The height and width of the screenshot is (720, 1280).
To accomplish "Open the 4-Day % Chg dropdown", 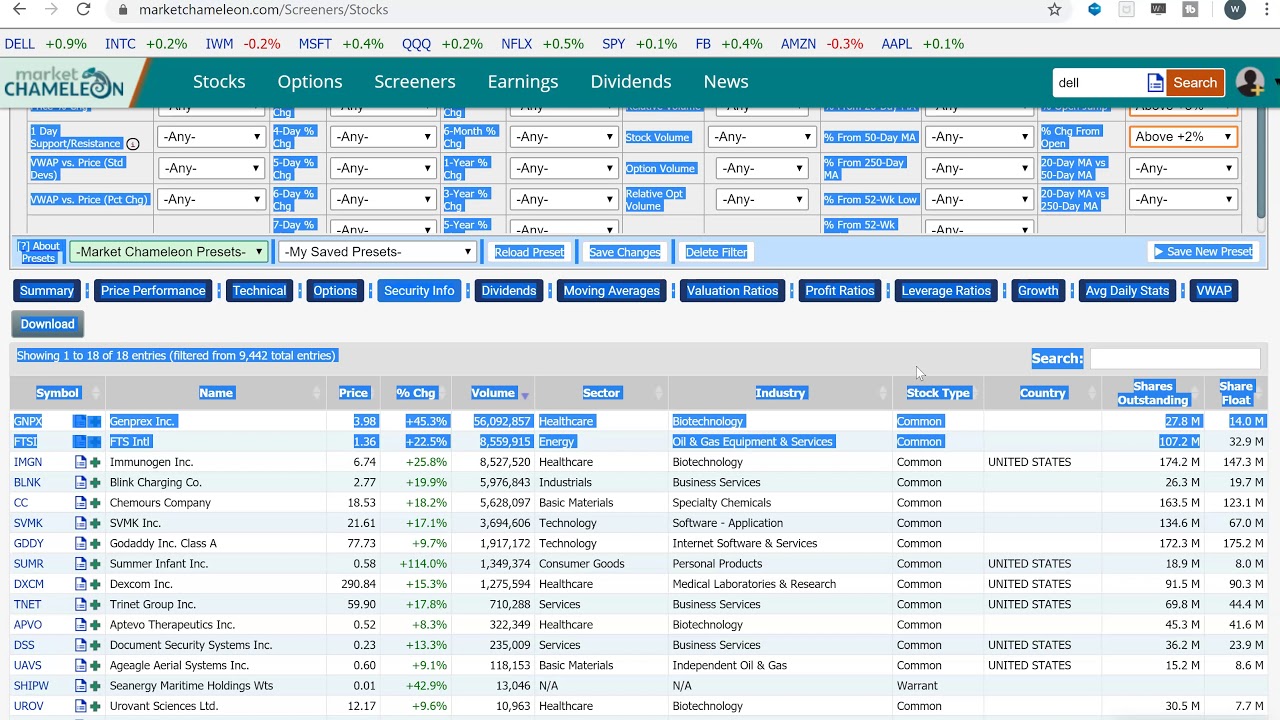I will click(x=382, y=137).
